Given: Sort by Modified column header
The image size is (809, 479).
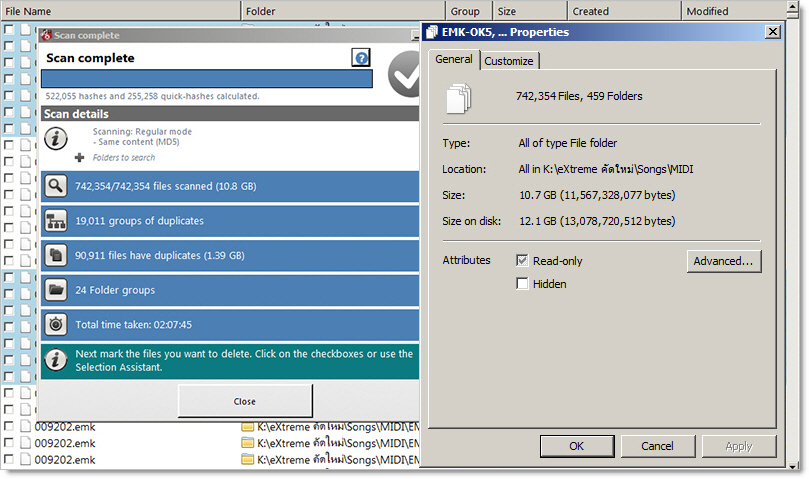Looking at the screenshot, I should coord(733,11).
